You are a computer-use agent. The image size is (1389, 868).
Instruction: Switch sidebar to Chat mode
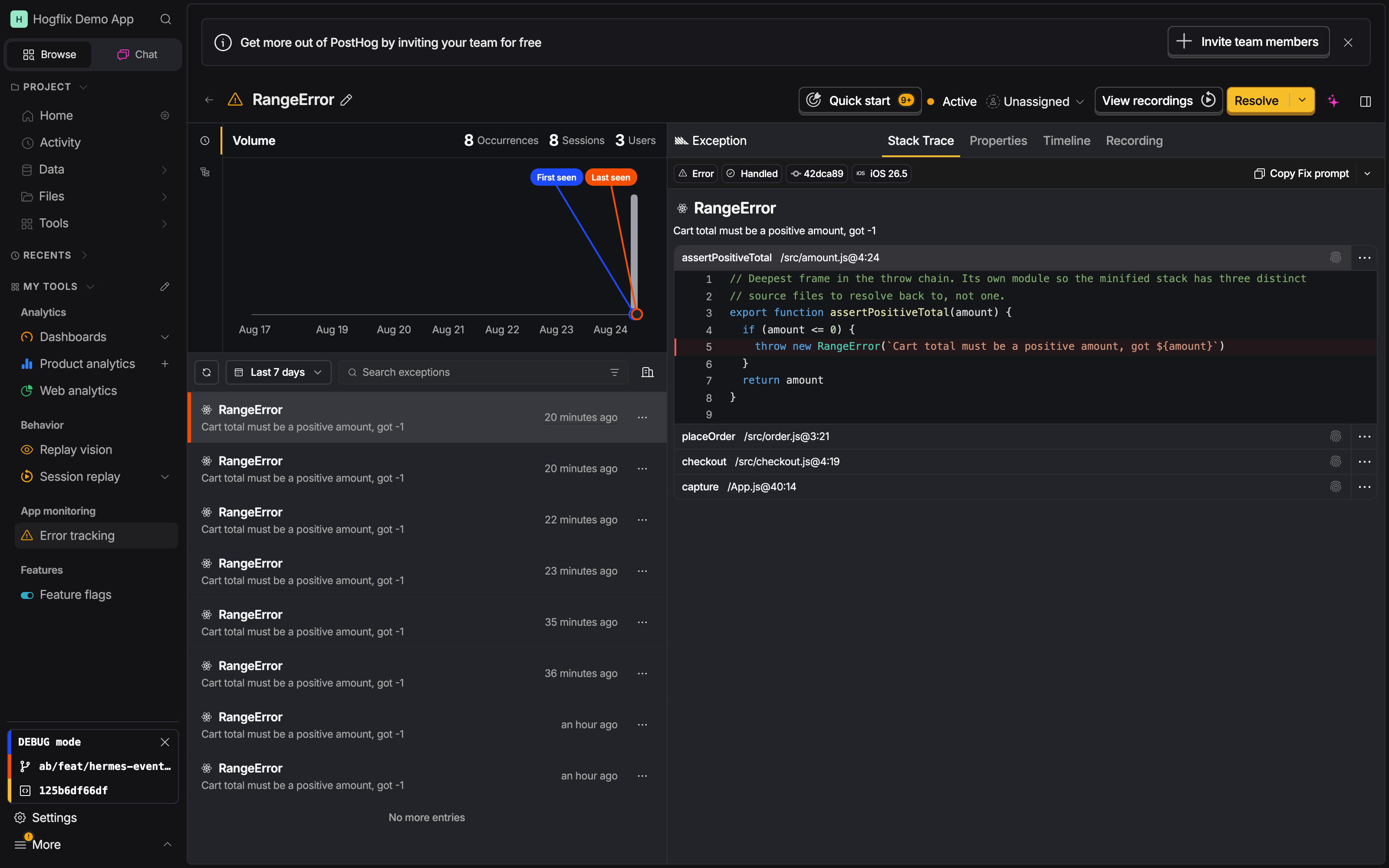pos(137,55)
